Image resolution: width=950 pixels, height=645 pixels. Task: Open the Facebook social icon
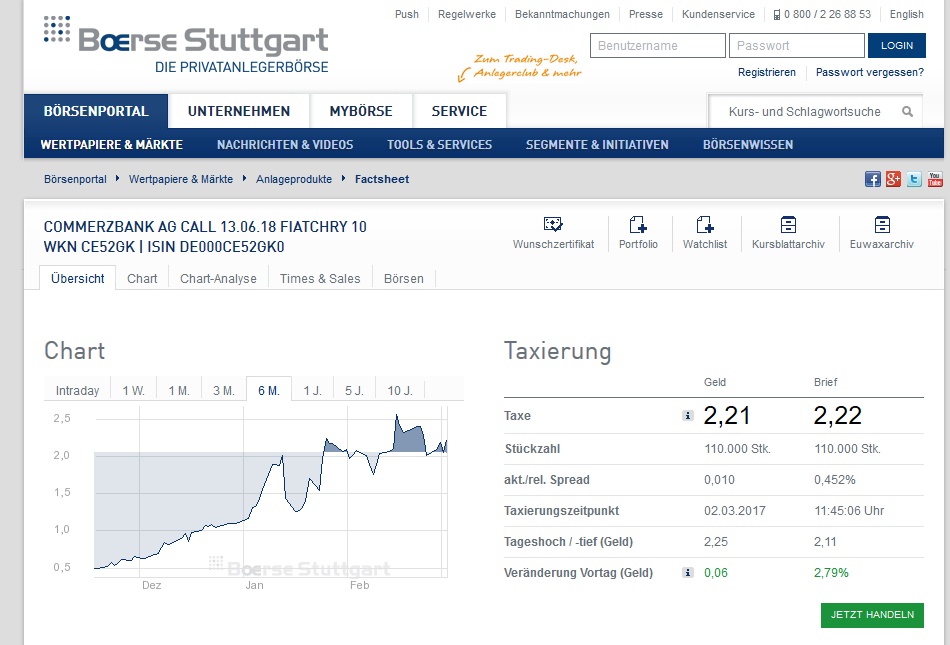pos(873,179)
